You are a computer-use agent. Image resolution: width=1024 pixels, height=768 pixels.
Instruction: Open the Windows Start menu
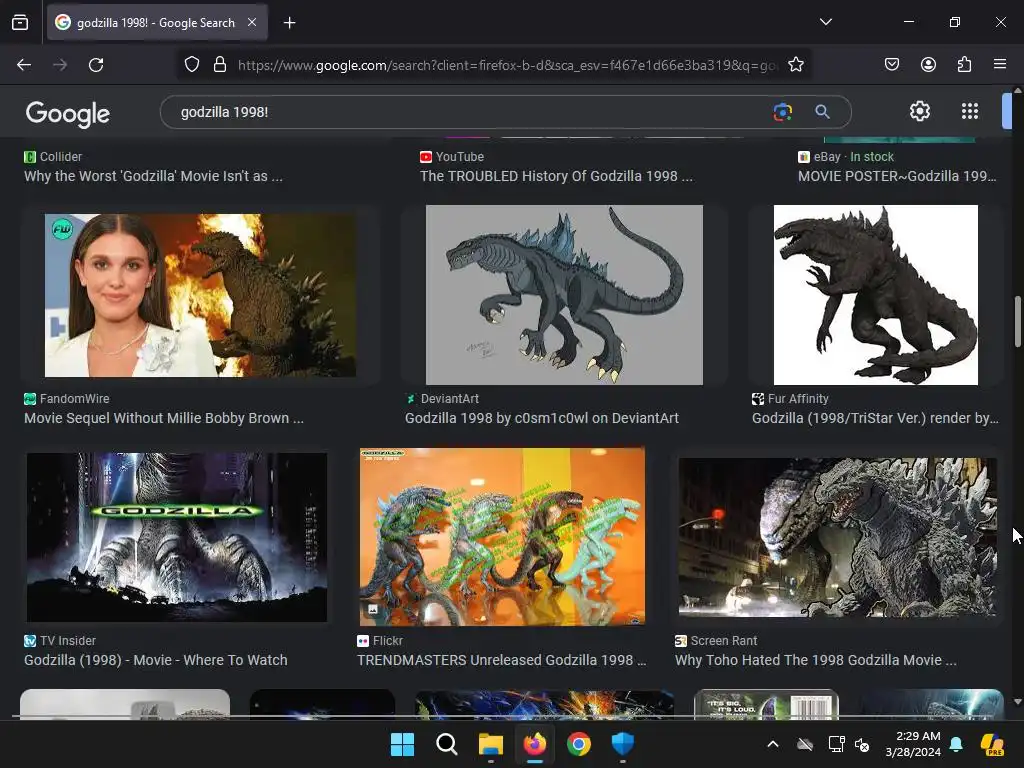tap(402, 744)
